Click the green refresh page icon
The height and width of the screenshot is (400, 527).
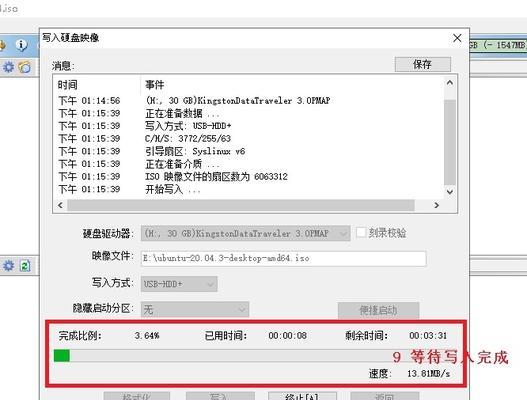click(25, 266)
